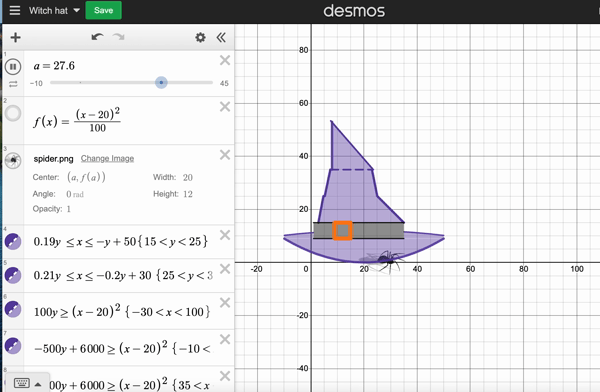Delete the spider.png image row
Image resolution: width=600 pixels, height=392 pixels.
click(x=225, y=155)
